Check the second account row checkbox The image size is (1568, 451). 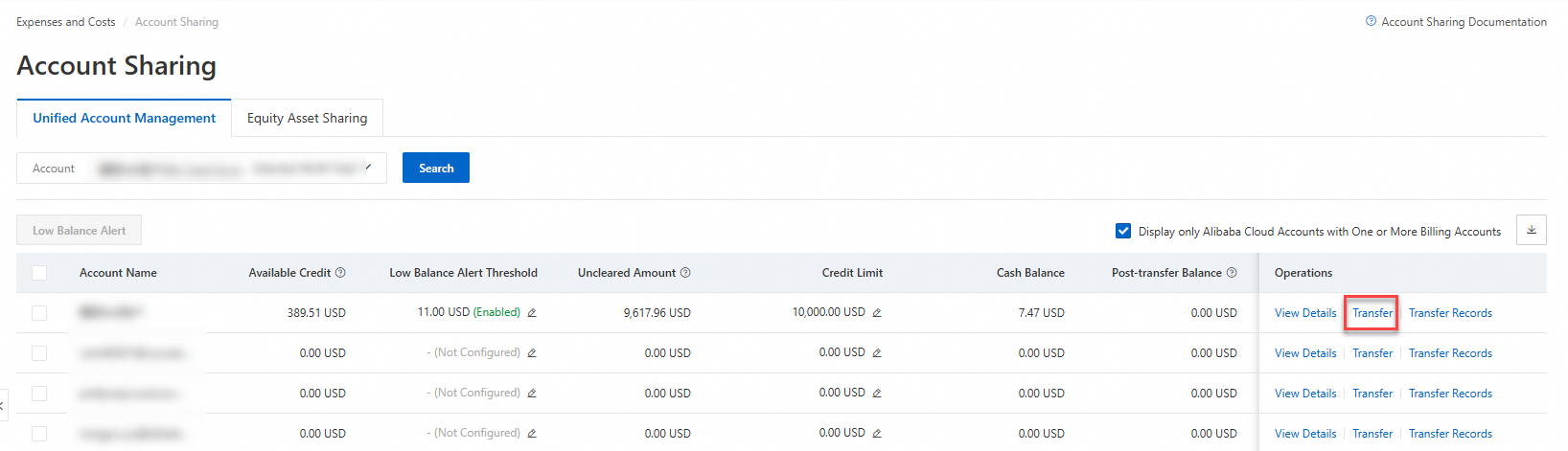39,353
